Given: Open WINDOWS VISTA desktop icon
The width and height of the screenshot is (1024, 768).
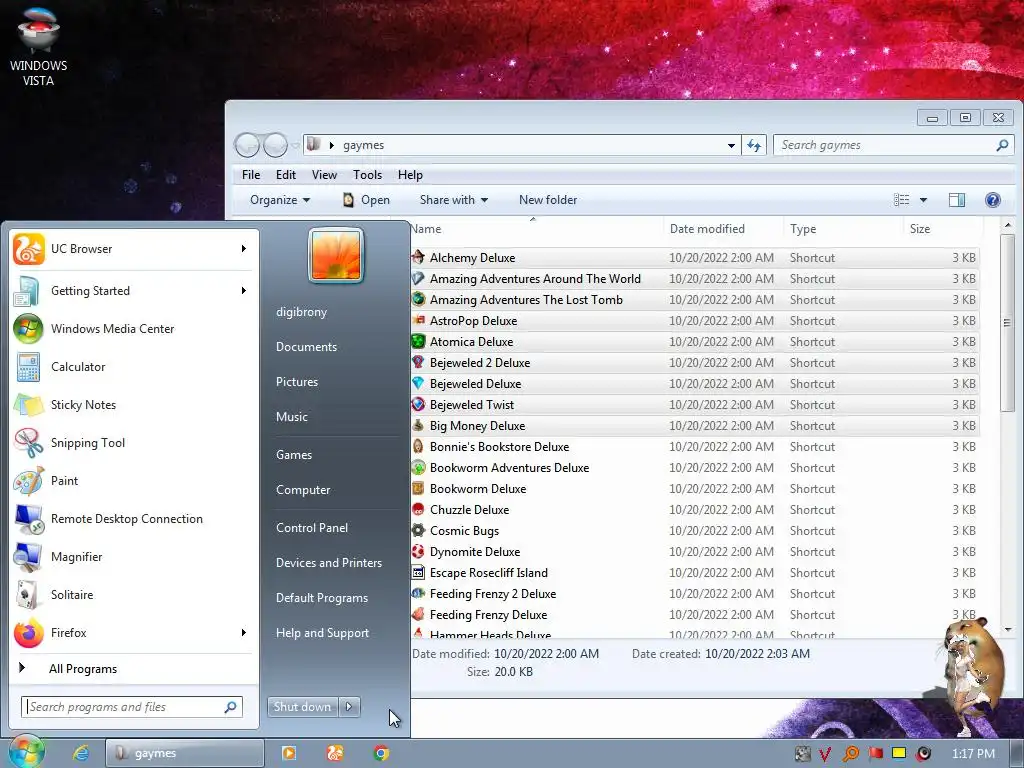Looking at the screenshot, I should click(x=39, y=46).
